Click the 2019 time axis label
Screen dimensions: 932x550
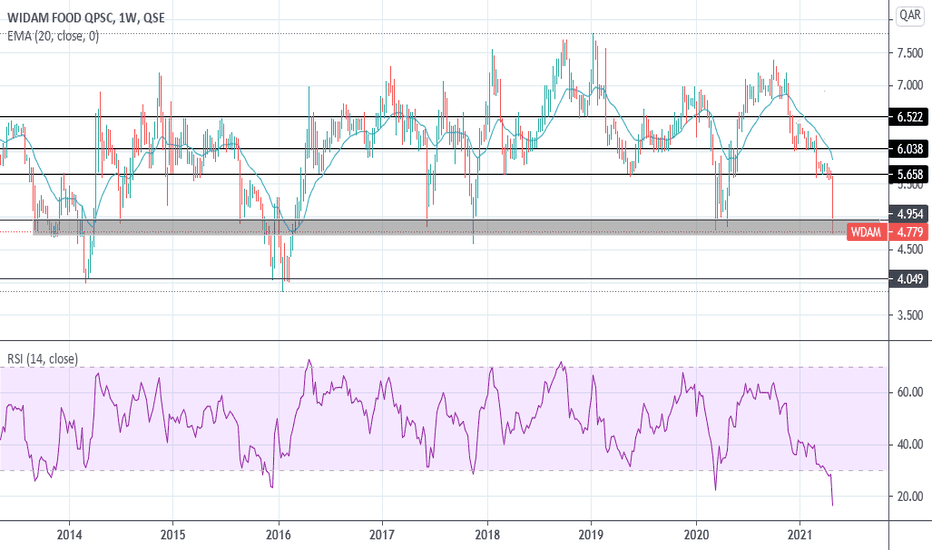[591, 535]
